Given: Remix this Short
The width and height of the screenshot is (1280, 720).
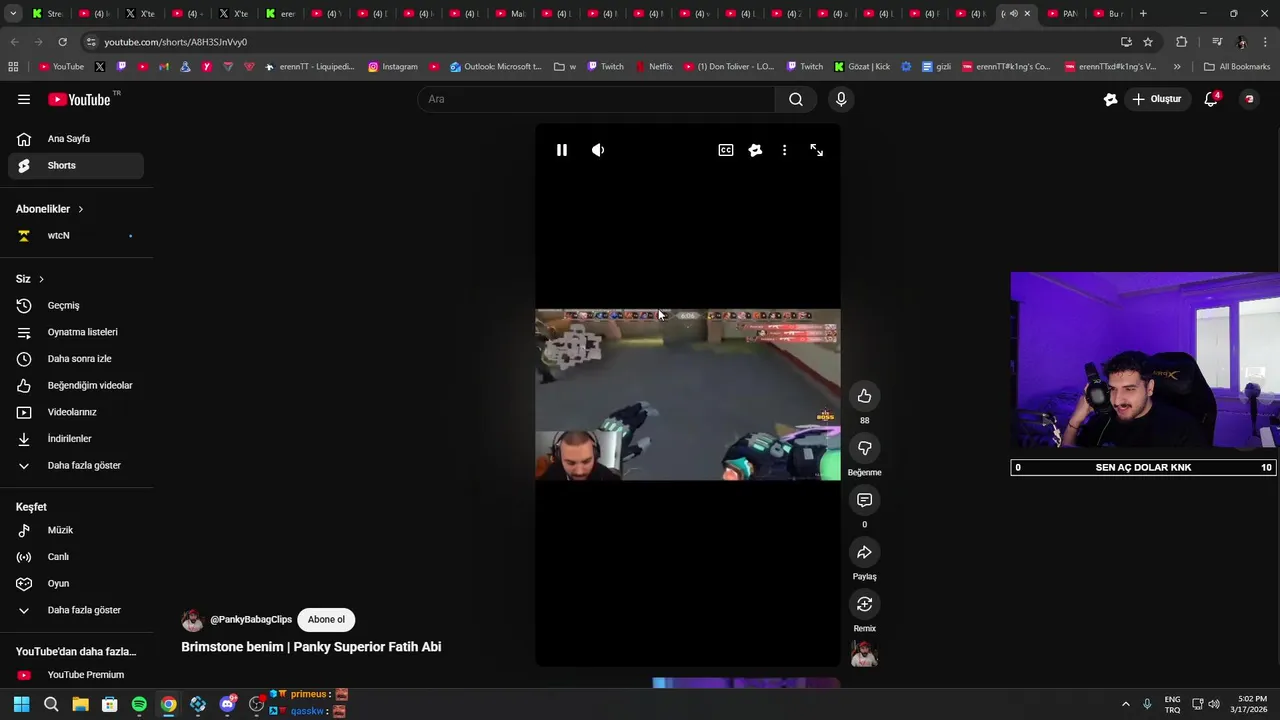Looking at the screenshot, I should click(864, 604).
